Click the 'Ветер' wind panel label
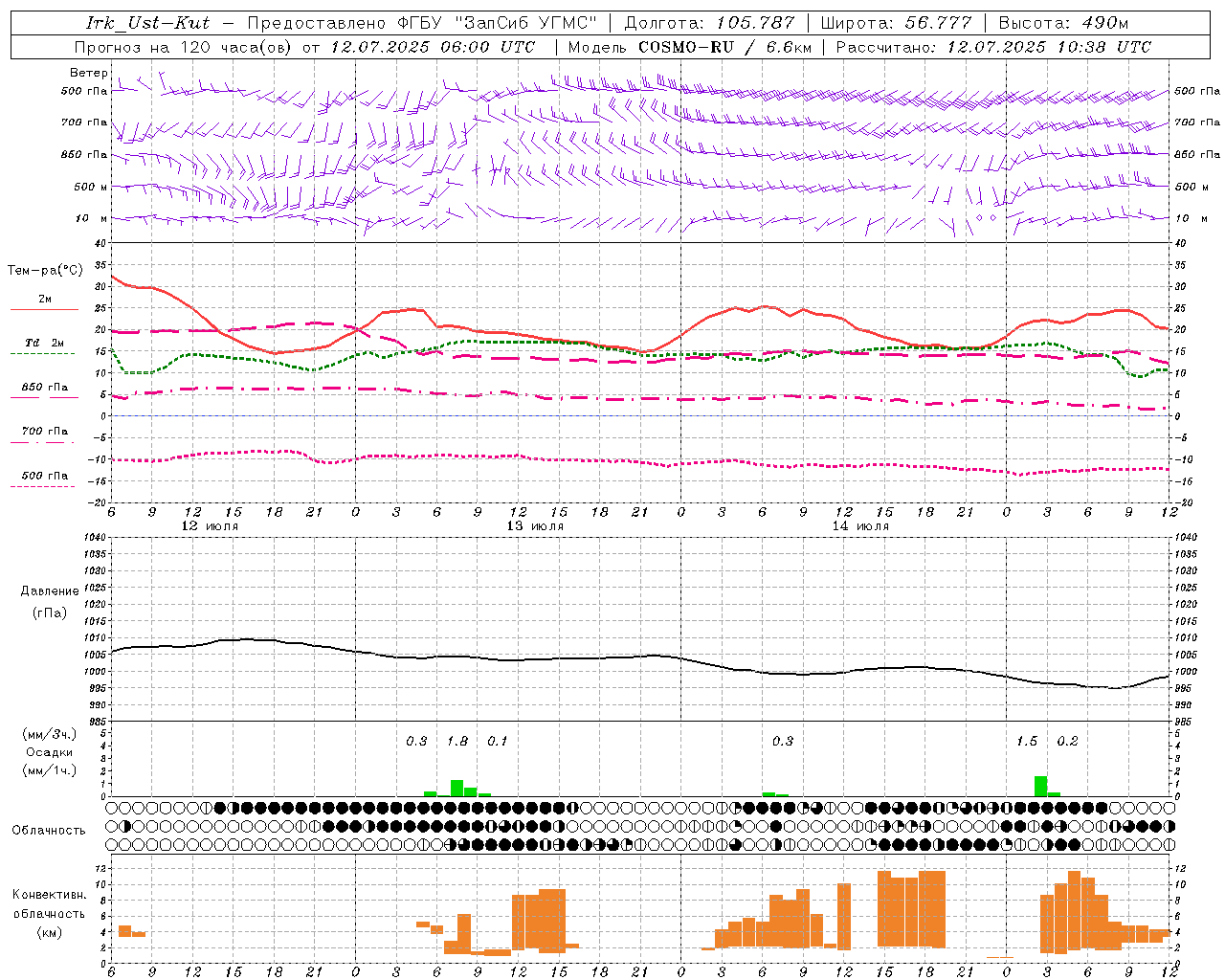 point(88,73)
